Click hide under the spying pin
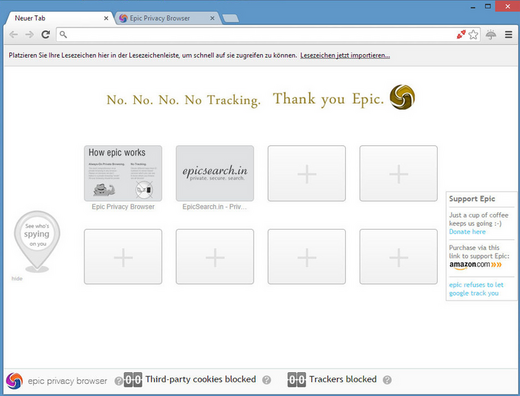This screenshot has width=520, height=396. coord(17,279)
